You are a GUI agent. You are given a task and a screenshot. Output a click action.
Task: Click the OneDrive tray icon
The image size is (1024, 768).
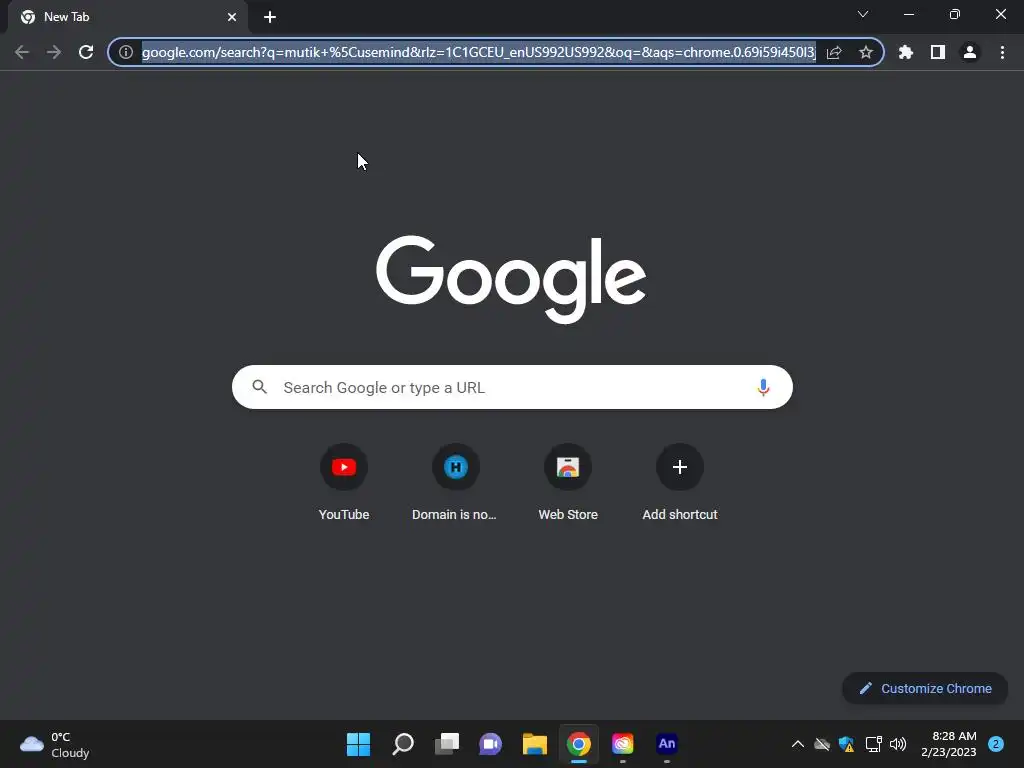tap(822, 744)
